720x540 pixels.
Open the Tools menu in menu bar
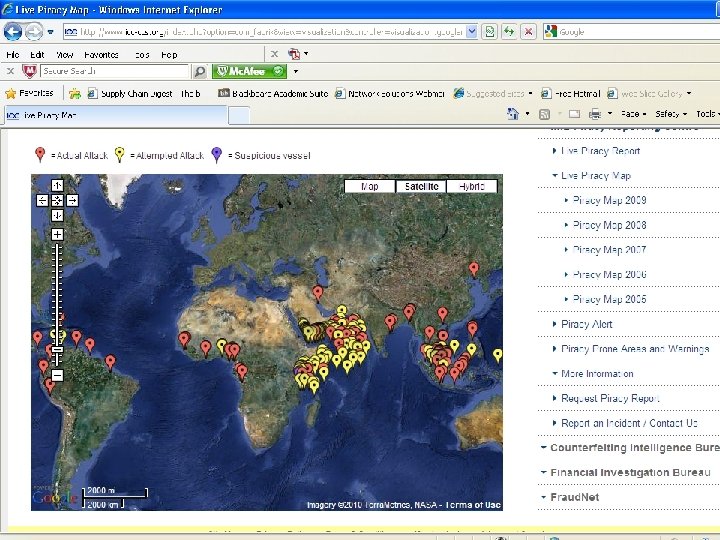pyautogui.click(x=142, y=55)
